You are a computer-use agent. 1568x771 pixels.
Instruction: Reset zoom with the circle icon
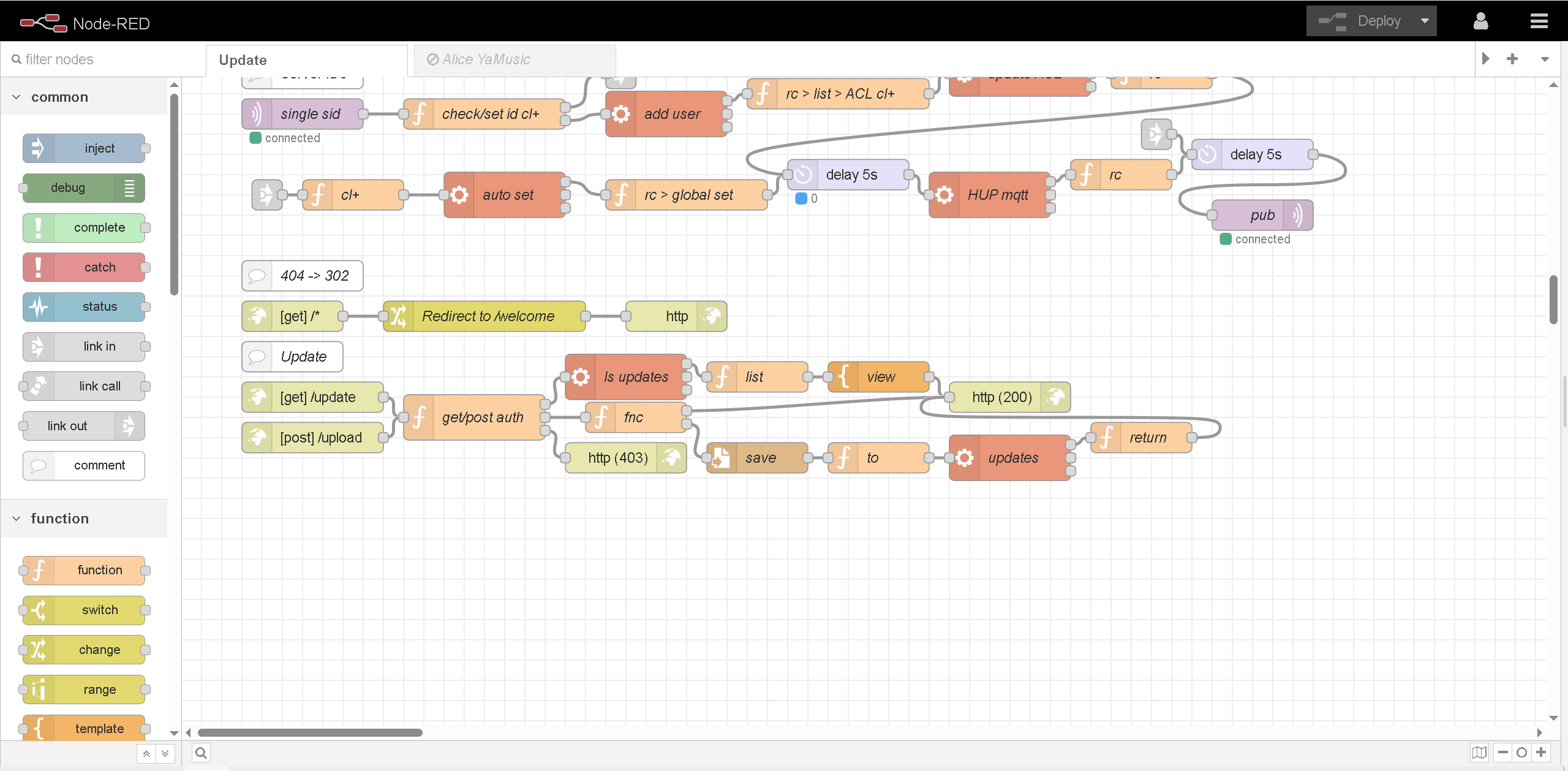coord(1522,753)
